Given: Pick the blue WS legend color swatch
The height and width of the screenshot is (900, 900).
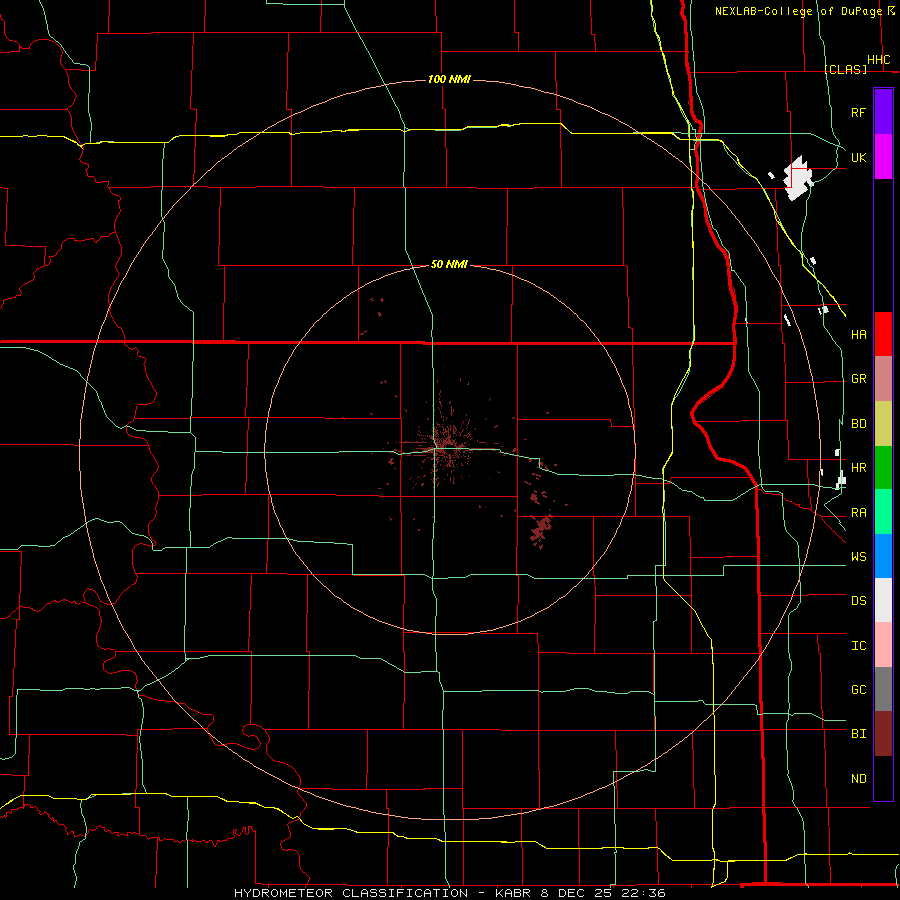Looking at the screenshot, I should tap(883, 556).
